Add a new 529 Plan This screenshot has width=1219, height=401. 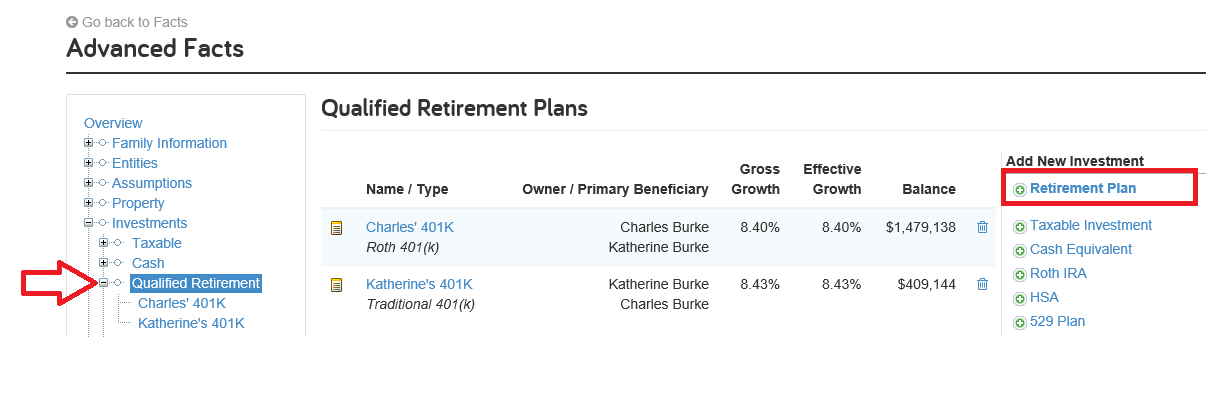(x=1057, y=321)
